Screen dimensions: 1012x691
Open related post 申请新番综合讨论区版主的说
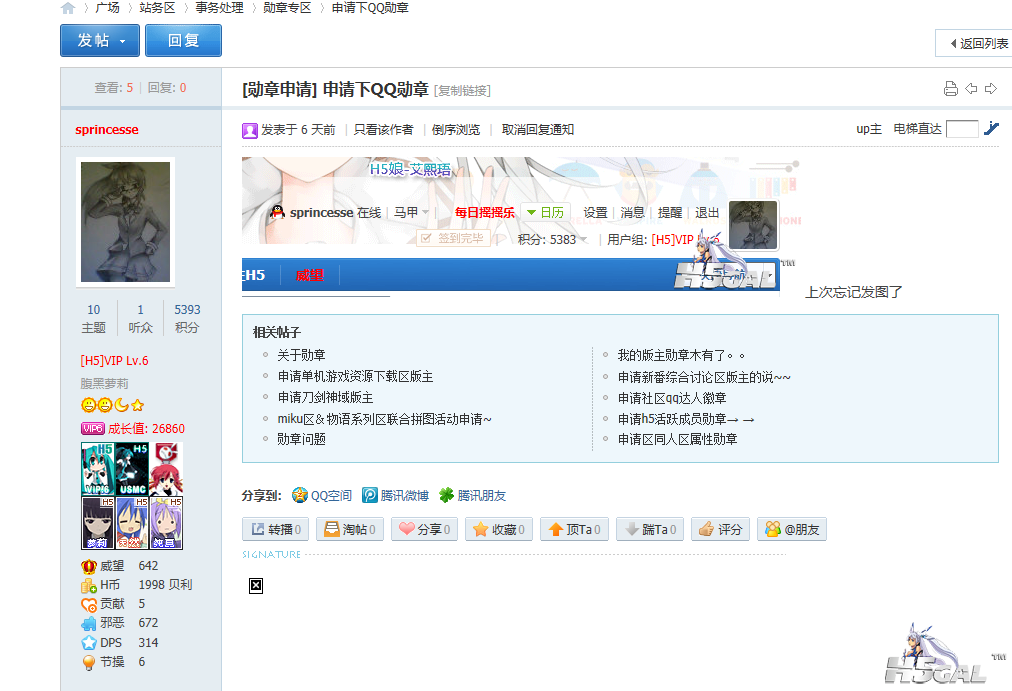[704, 377]
